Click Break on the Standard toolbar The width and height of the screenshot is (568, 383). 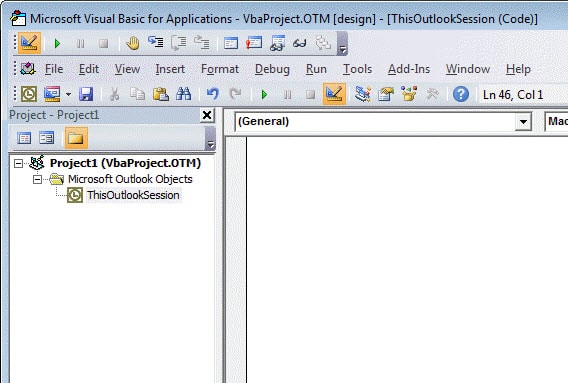point(288,95)
